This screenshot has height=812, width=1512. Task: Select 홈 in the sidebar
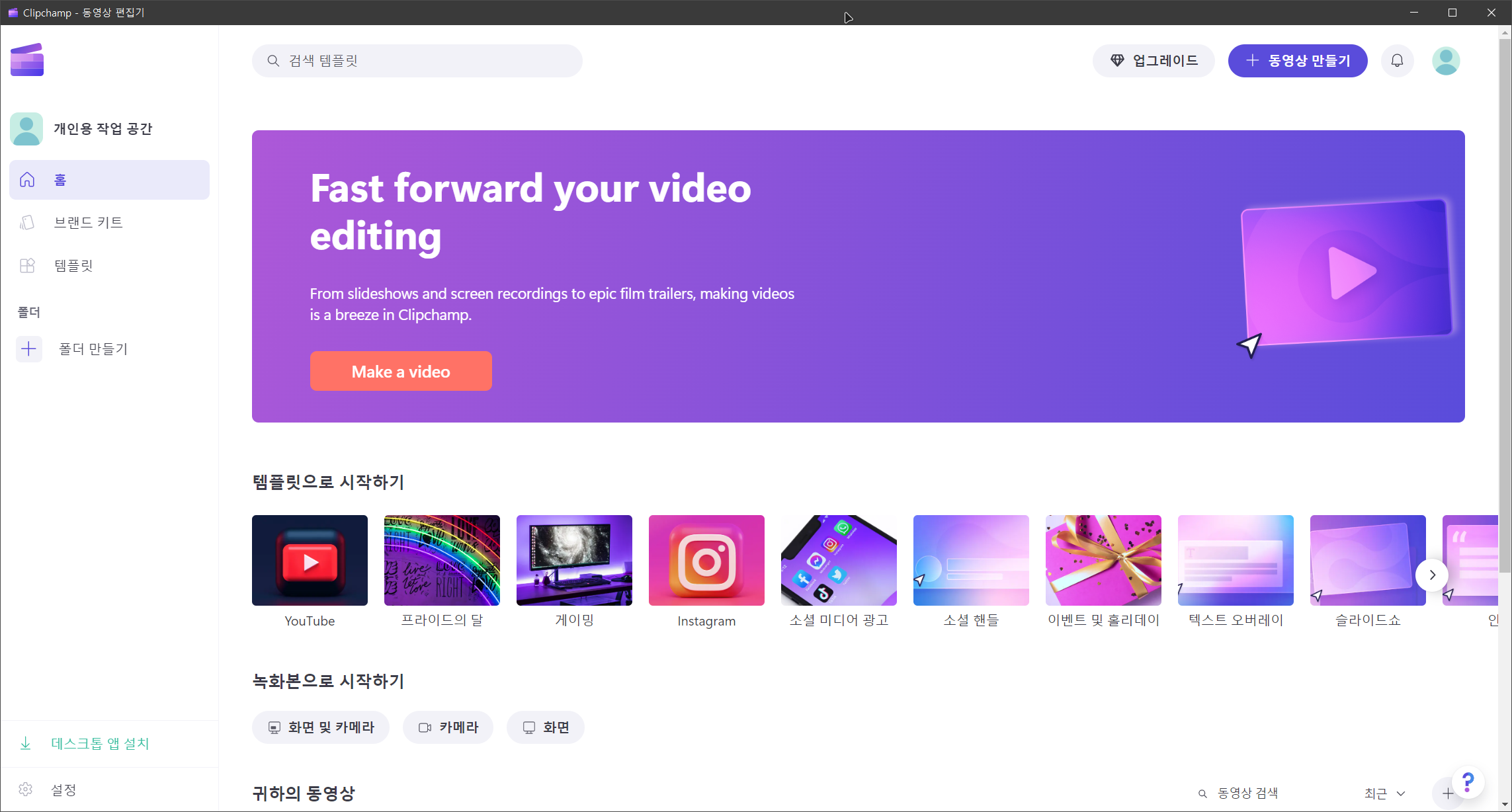pos(109,180)
